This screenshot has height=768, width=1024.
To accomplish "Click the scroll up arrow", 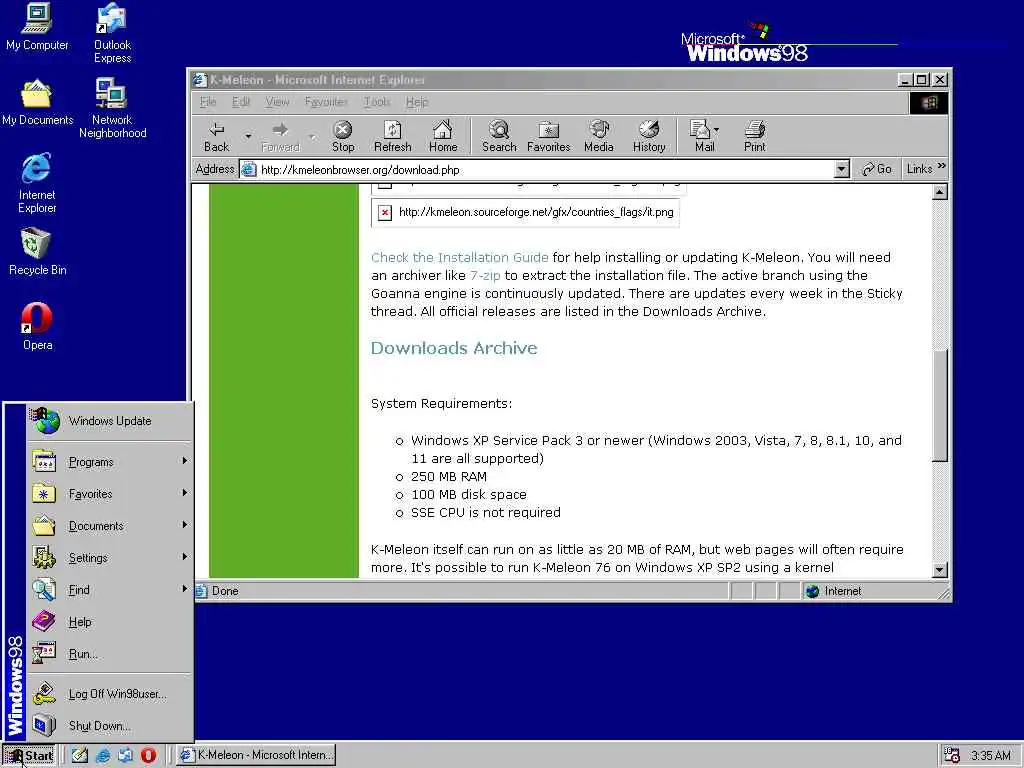I will click(x=939, y=192).
